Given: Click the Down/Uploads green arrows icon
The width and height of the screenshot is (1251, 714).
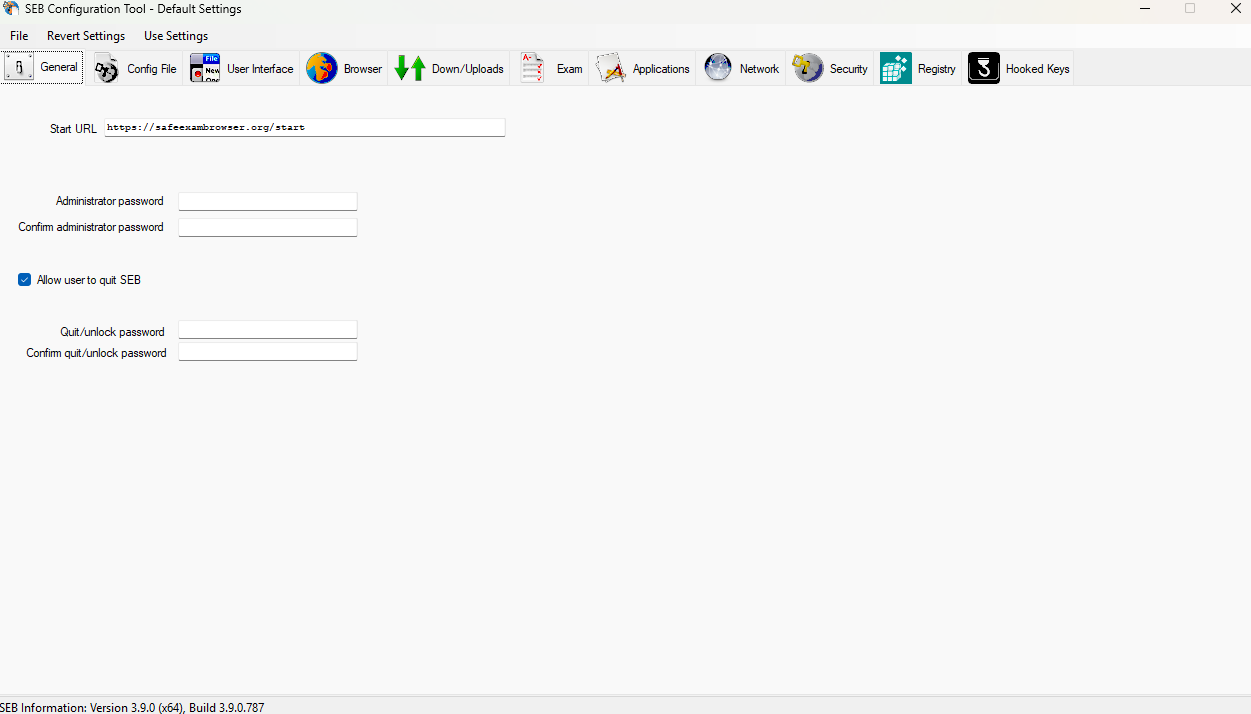Looking at the screenshot, I should point(410,68).
